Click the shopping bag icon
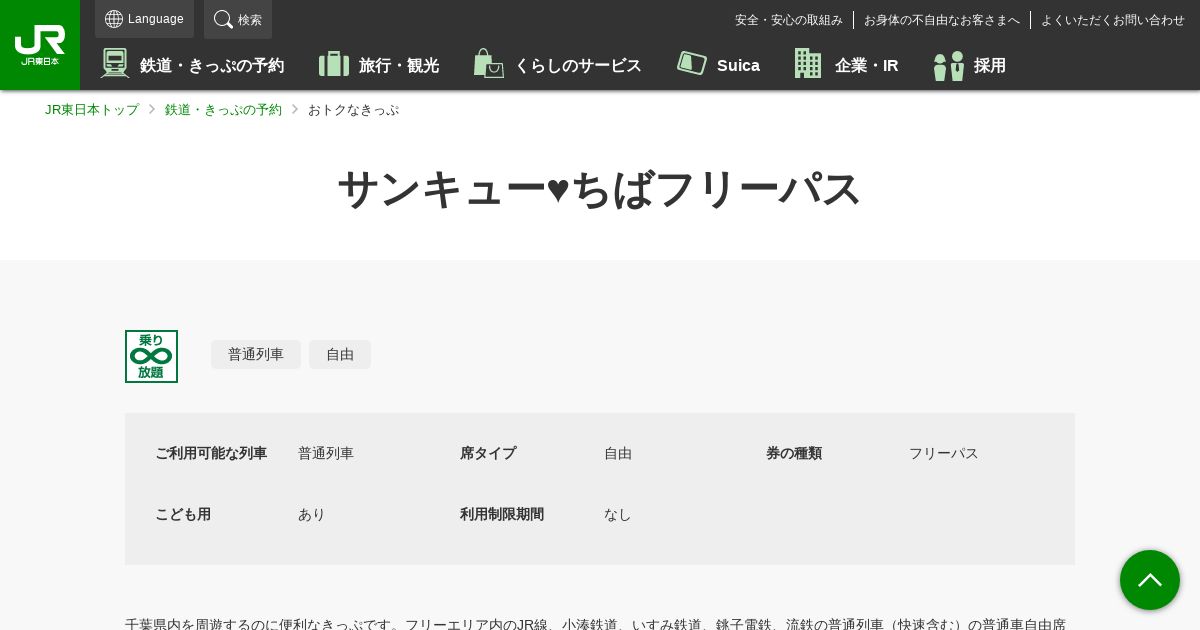1200x630 pixels. 488,63
